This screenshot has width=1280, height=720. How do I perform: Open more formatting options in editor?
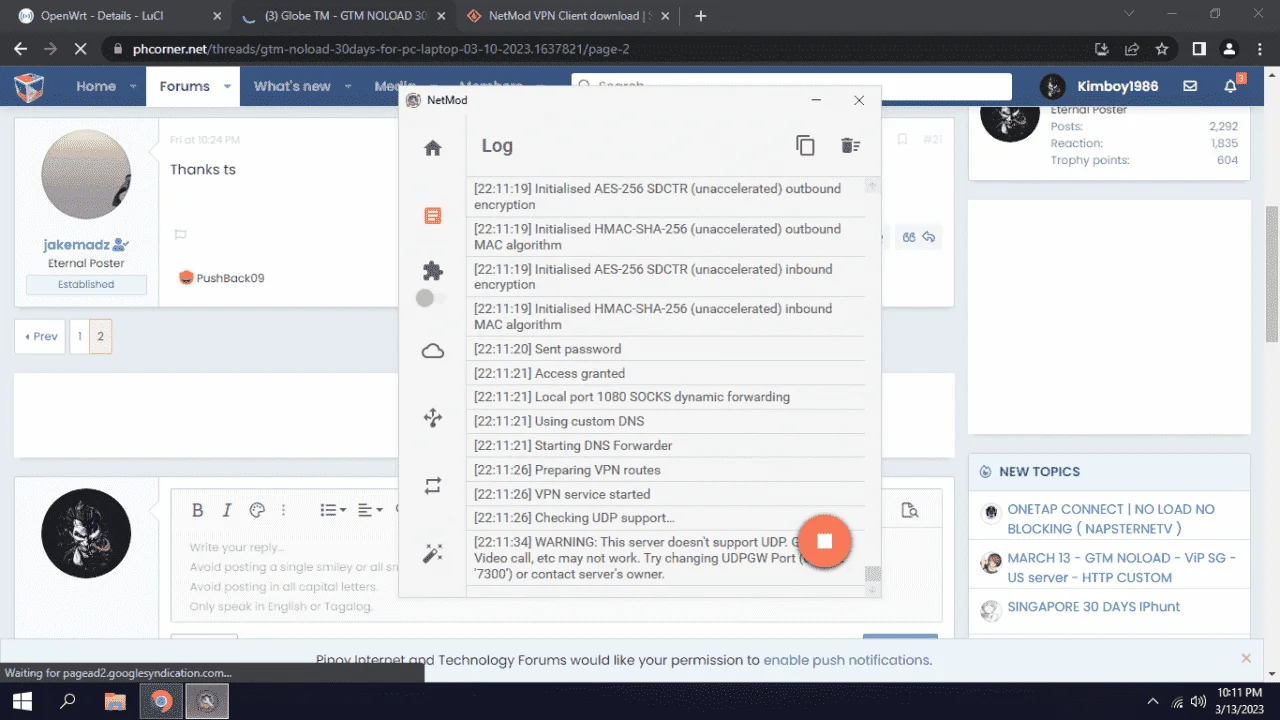pos(285,510)
